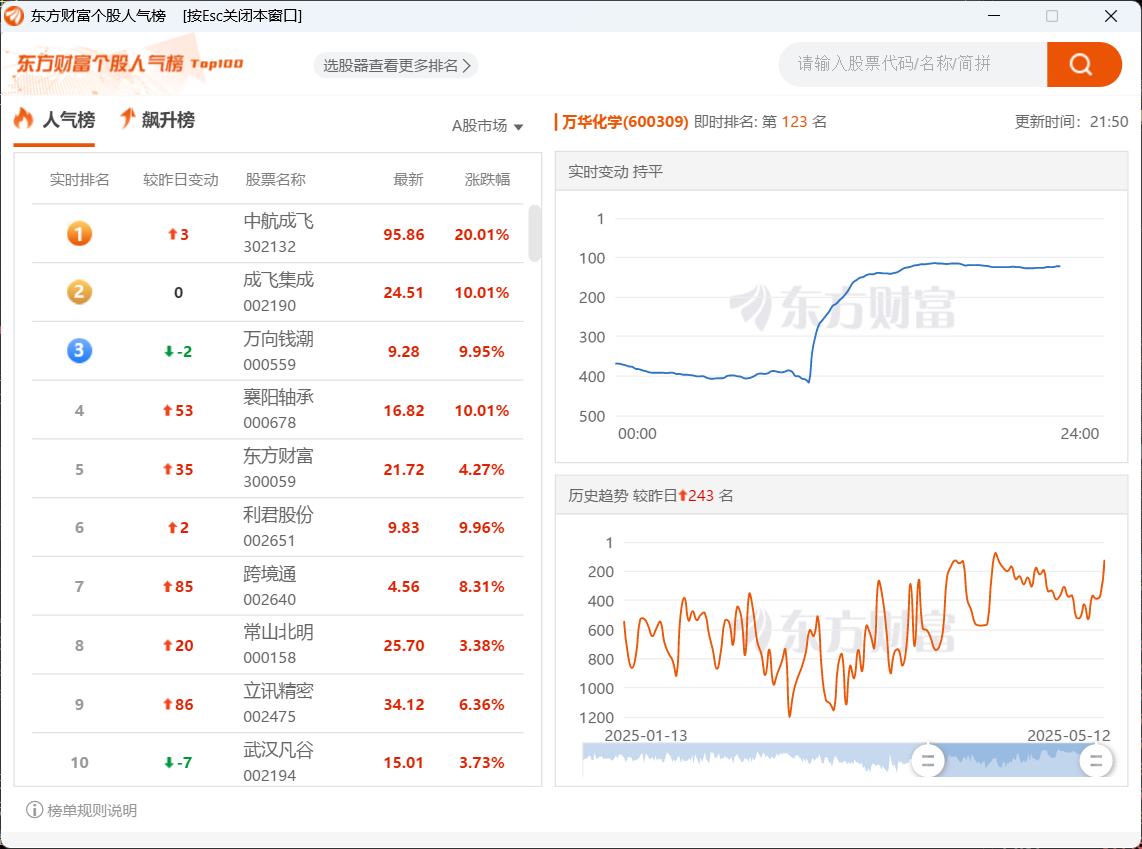This screenshot has height=849, width=1142.
Task: Click the down -7 rank change value
Action: pos(178,763)
